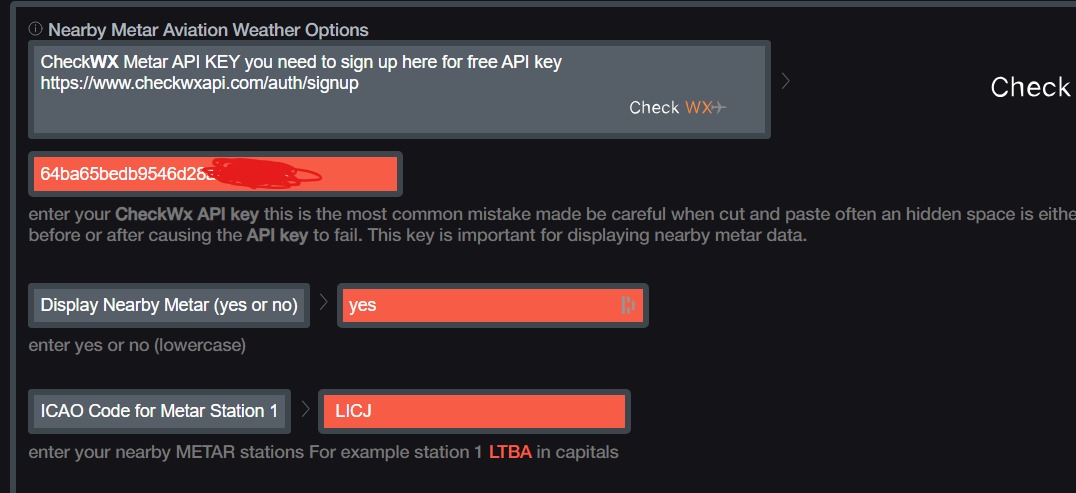Viewport: 1076px width, 493px height.
Task: Click the Nearby Metar Aviation Weather Options heading
Action: [209, 30]
